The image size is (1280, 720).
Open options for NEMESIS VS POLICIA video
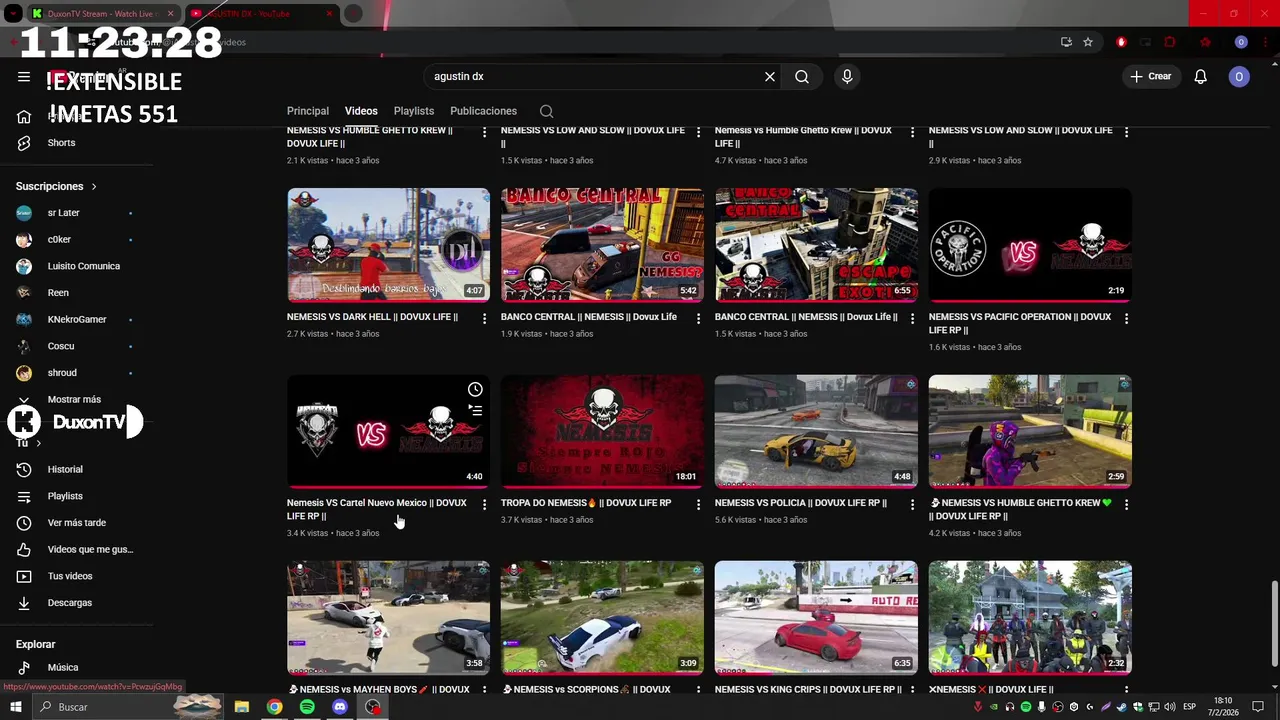(x=912, y=504)
